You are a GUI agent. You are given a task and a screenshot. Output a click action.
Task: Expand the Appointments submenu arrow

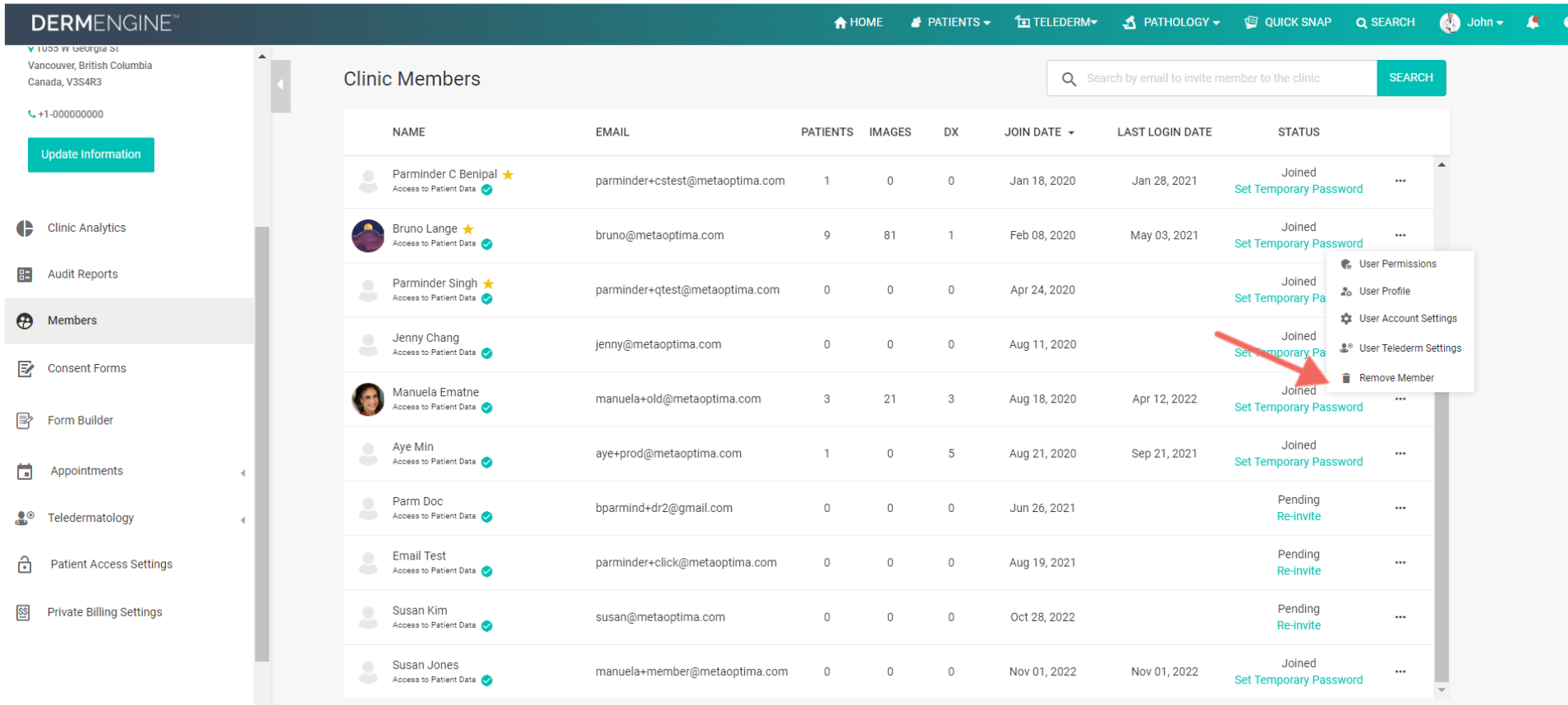(x=243, y=472)
